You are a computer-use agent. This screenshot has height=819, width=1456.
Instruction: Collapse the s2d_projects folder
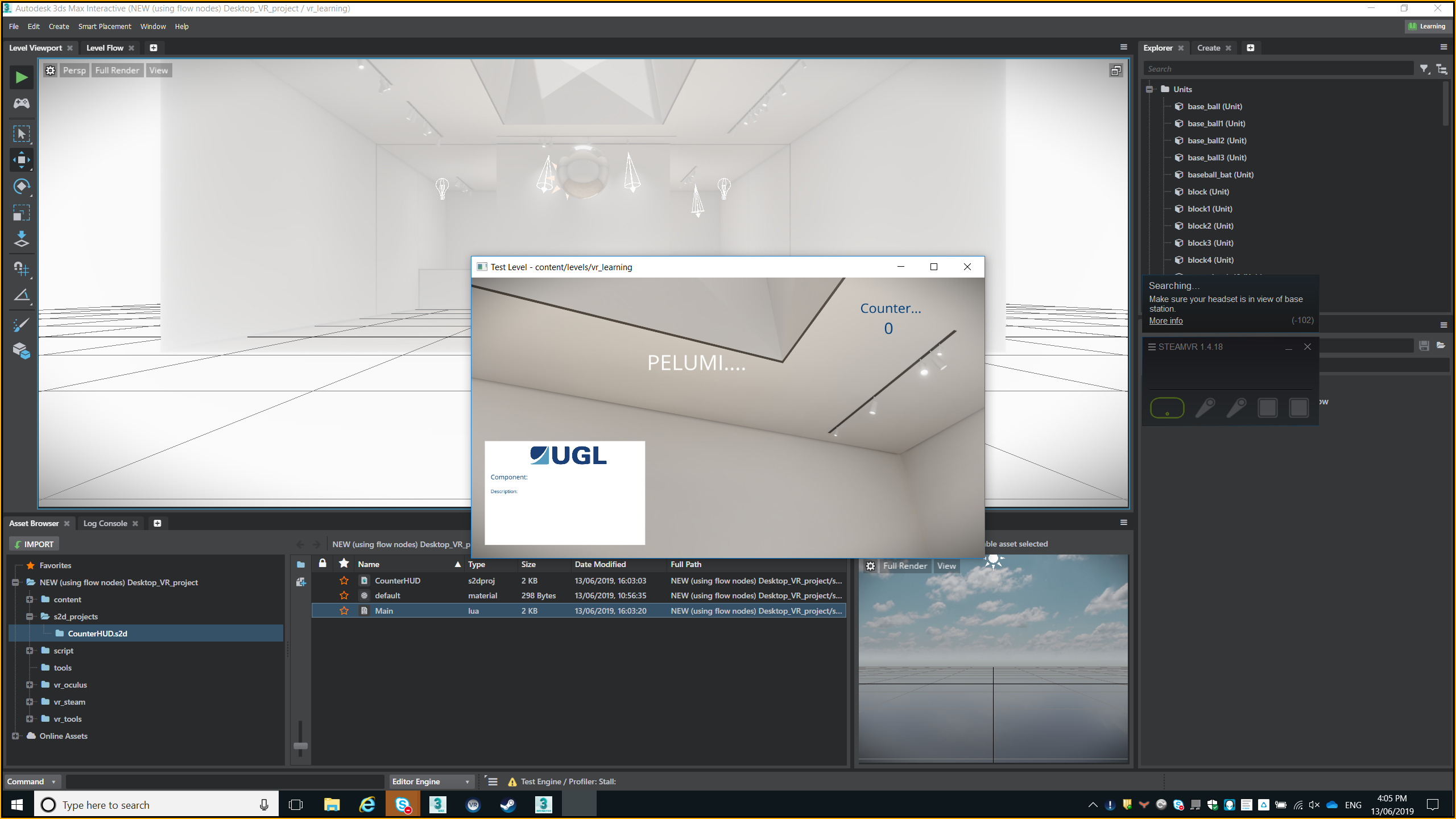coord(30,617)
